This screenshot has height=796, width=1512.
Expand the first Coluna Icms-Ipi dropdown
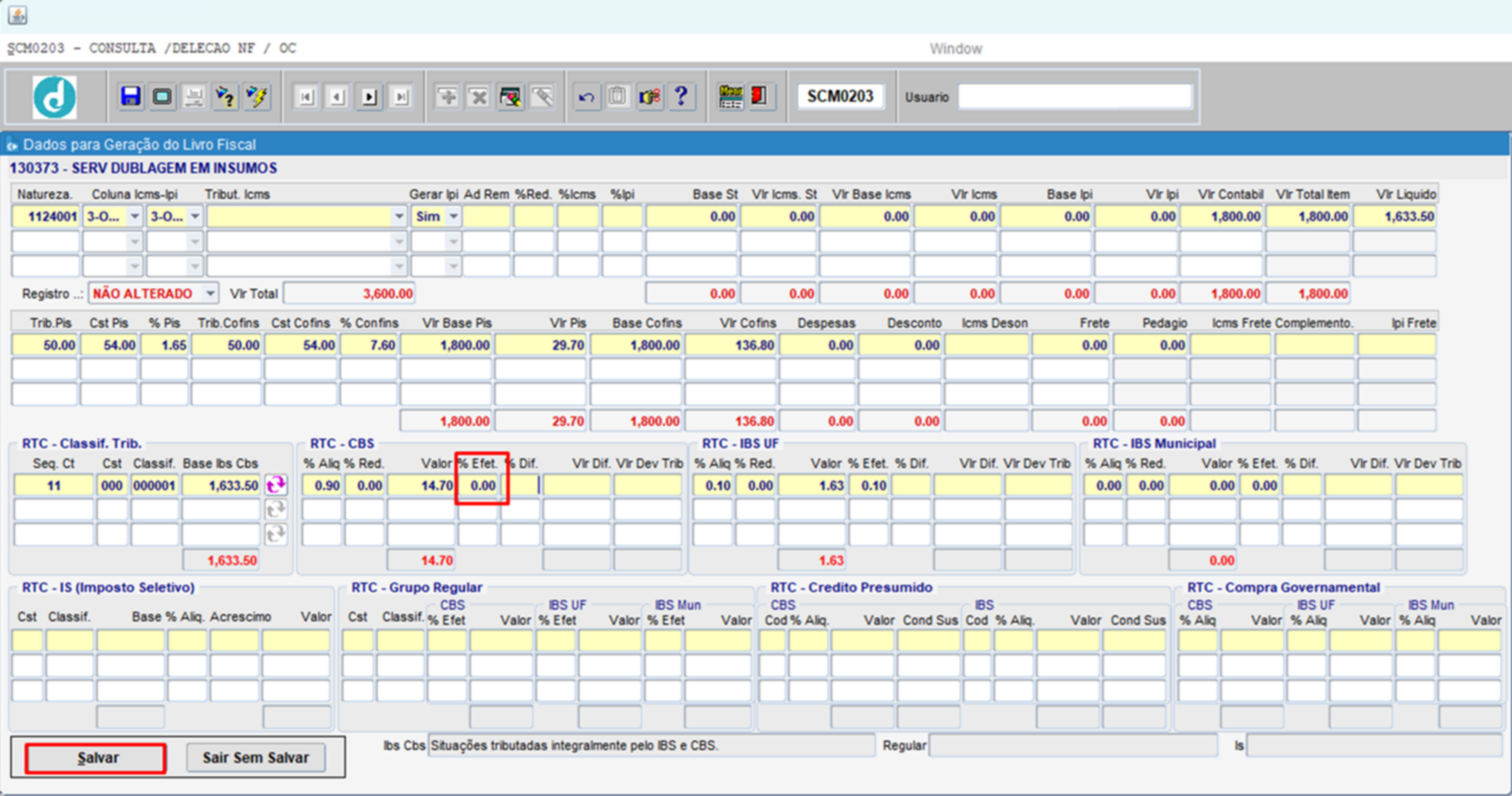(134, 217)
